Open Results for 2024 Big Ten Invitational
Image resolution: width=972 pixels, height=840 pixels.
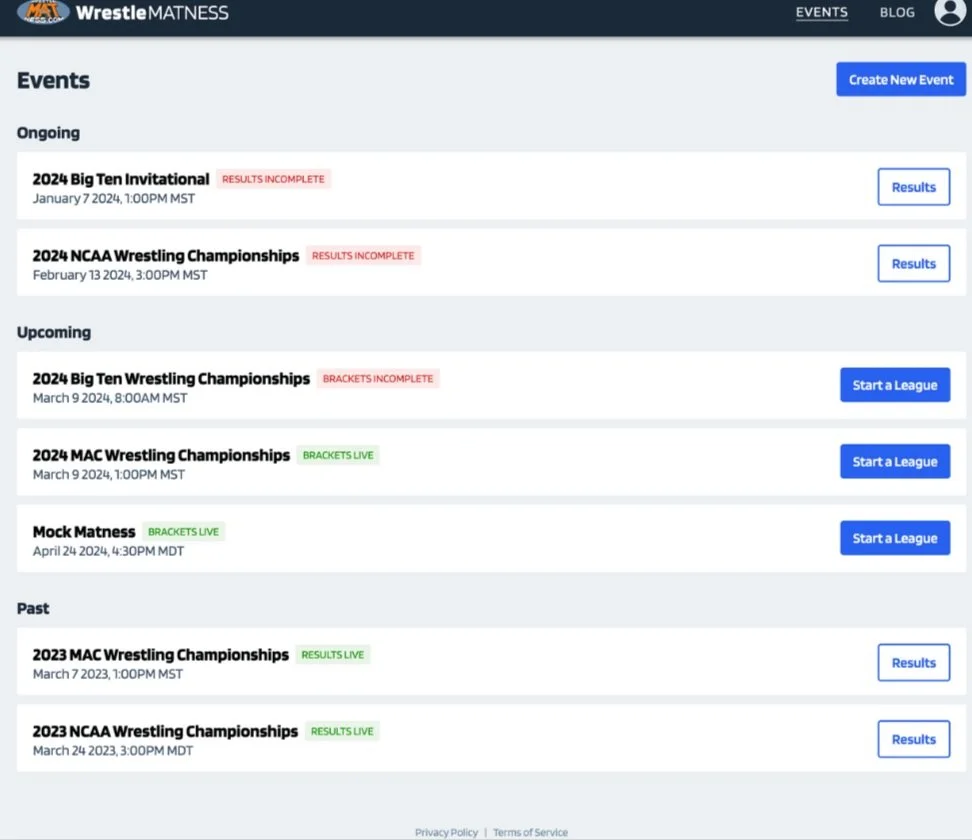tap(914, 187)
